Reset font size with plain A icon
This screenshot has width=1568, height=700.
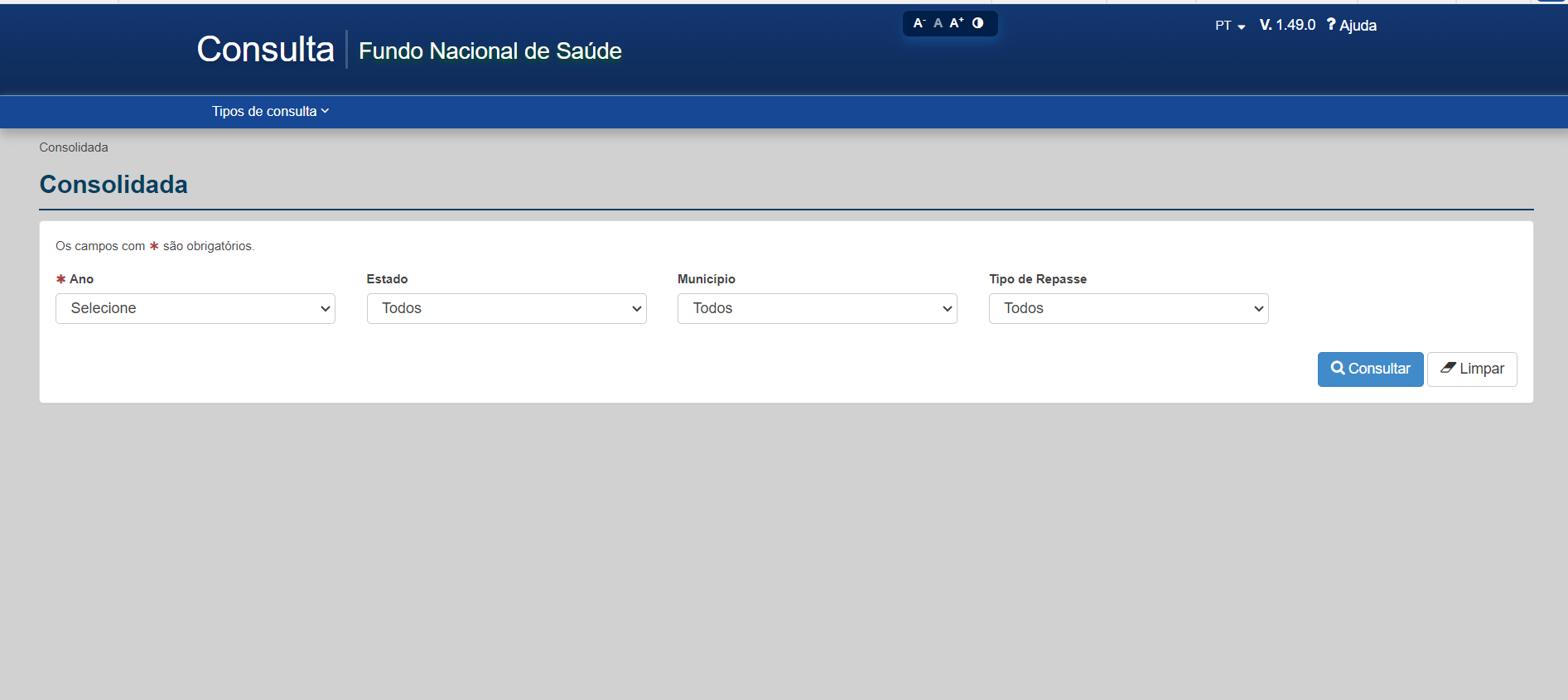pyautogui.click(x=938, y=23)
